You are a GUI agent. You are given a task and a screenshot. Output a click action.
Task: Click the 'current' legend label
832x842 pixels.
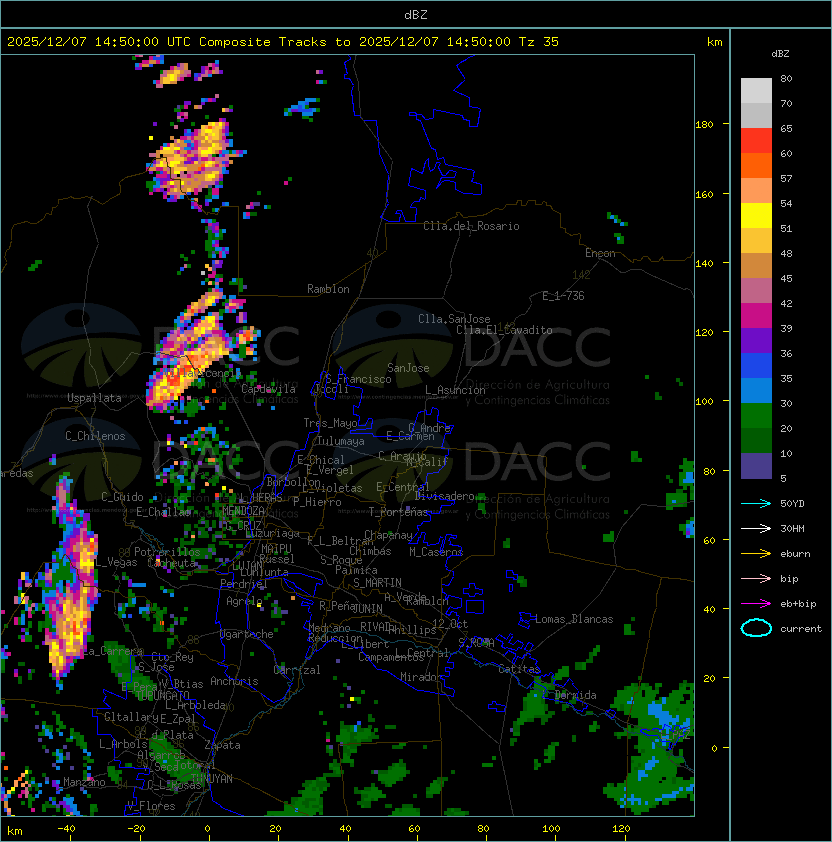801,629
